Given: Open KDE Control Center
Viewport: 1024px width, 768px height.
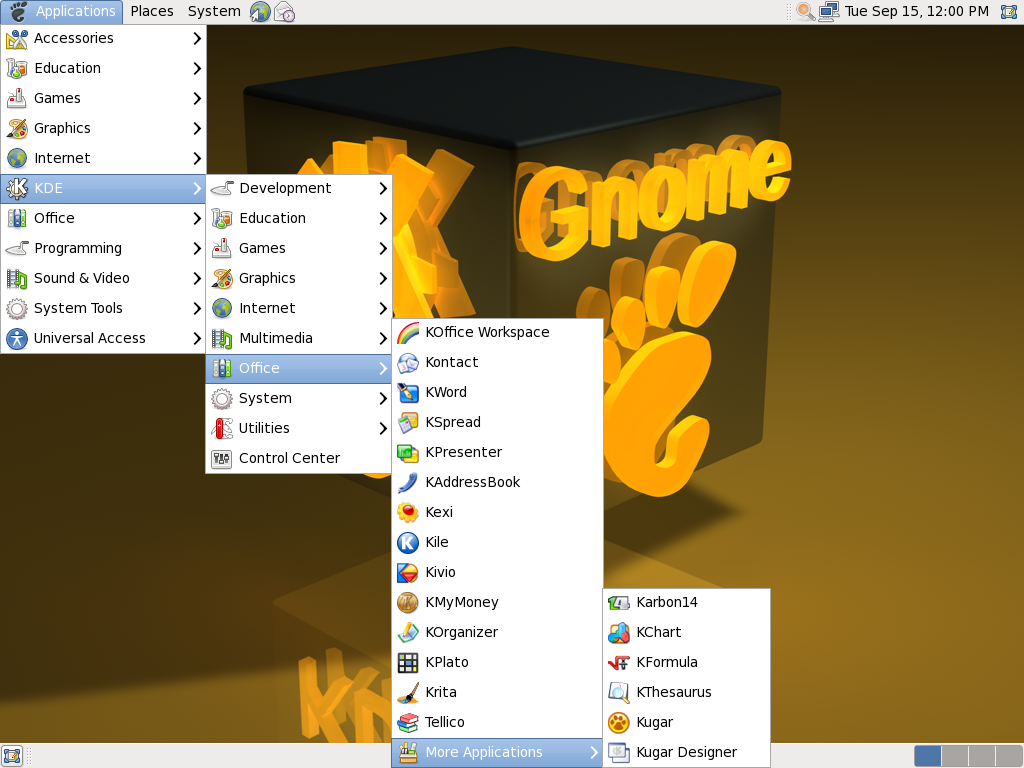Looking at the screenshot, I should point(299,458).
